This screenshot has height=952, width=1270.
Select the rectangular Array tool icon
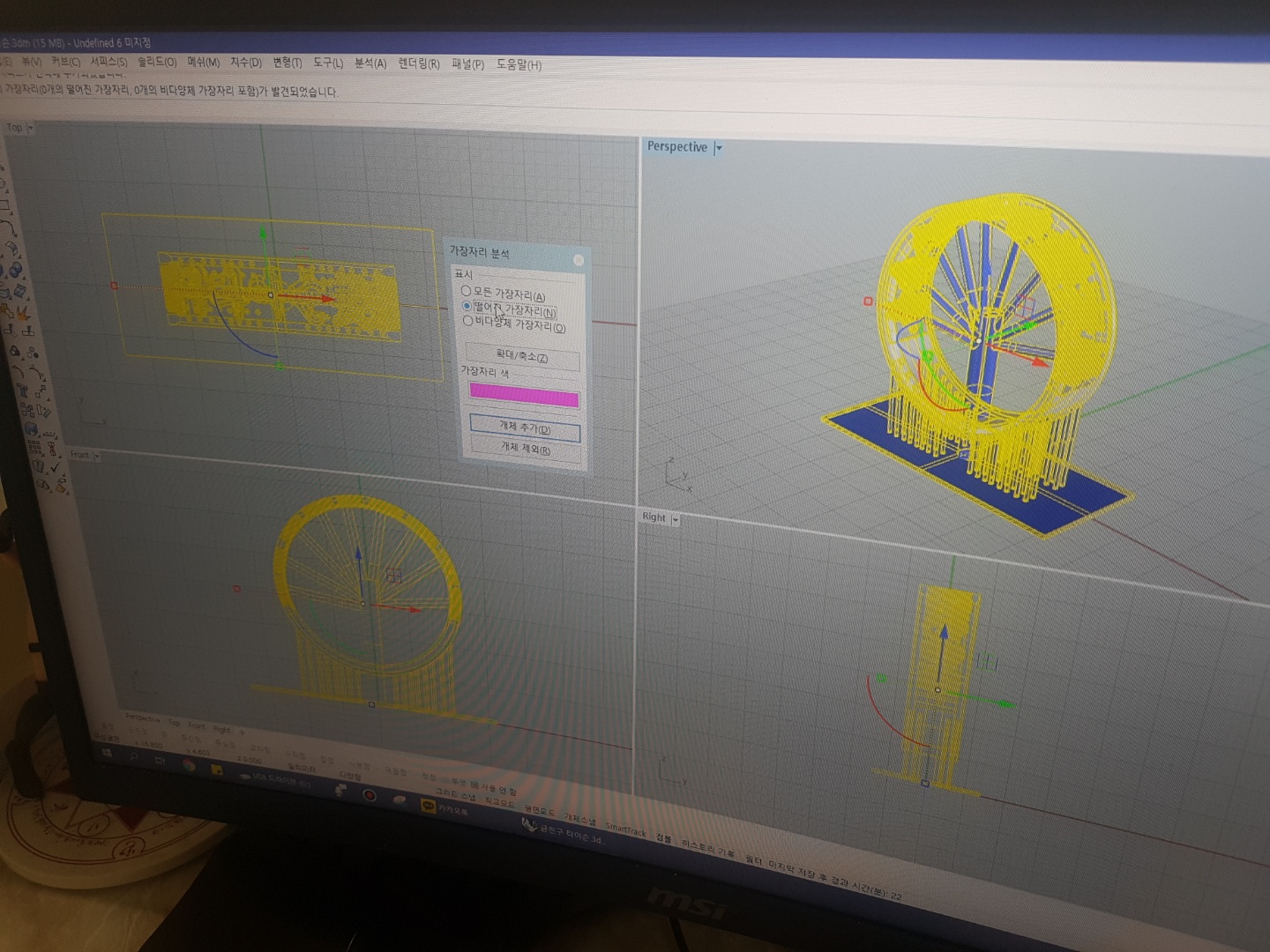coord(32,448)
